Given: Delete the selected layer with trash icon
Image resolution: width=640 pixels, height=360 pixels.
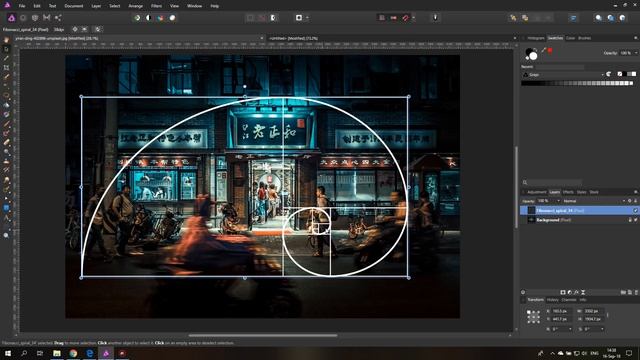Looking at the screenshot, I should [x=636, y=292].
